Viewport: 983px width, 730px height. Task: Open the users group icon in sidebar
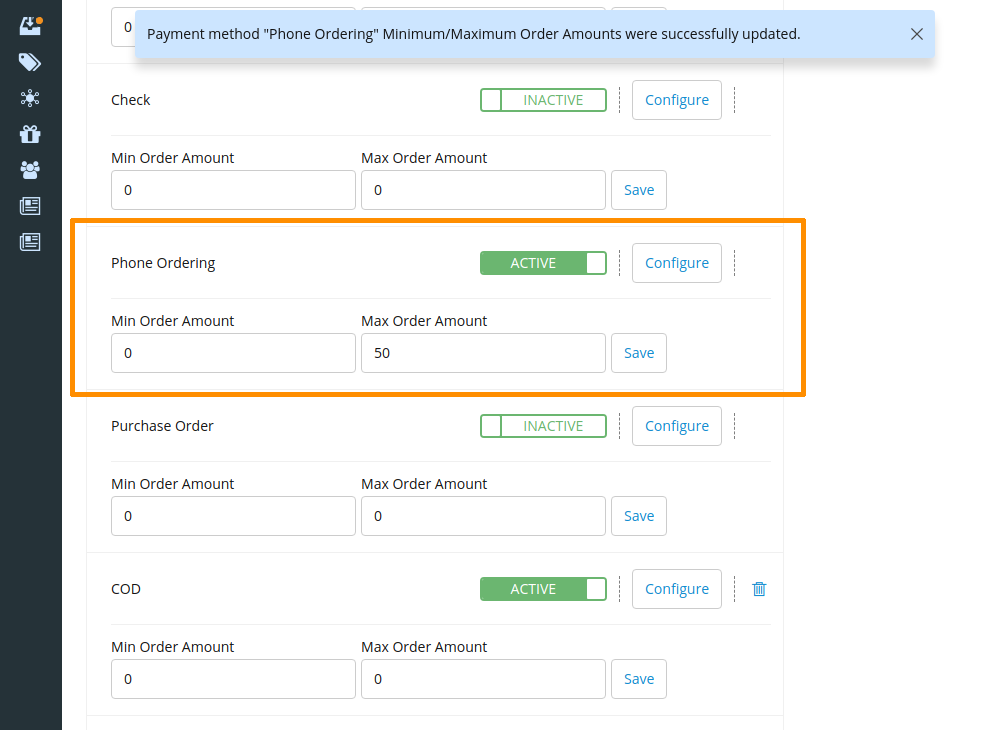point(30,170)
